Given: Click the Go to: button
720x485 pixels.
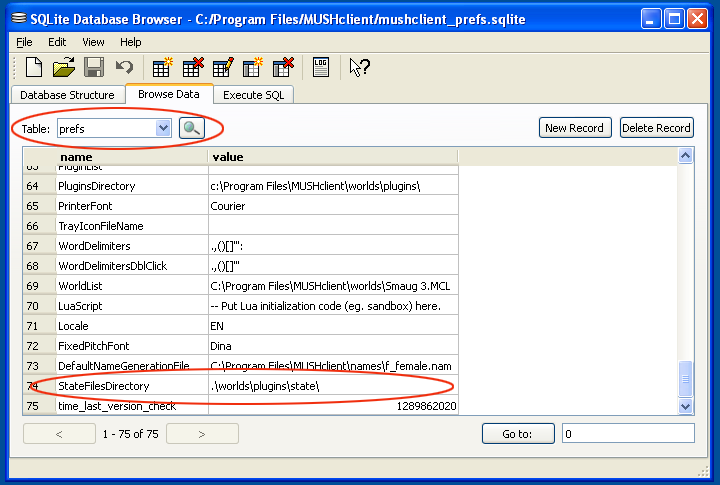Looking at the screenshot, I should point(518,434).
